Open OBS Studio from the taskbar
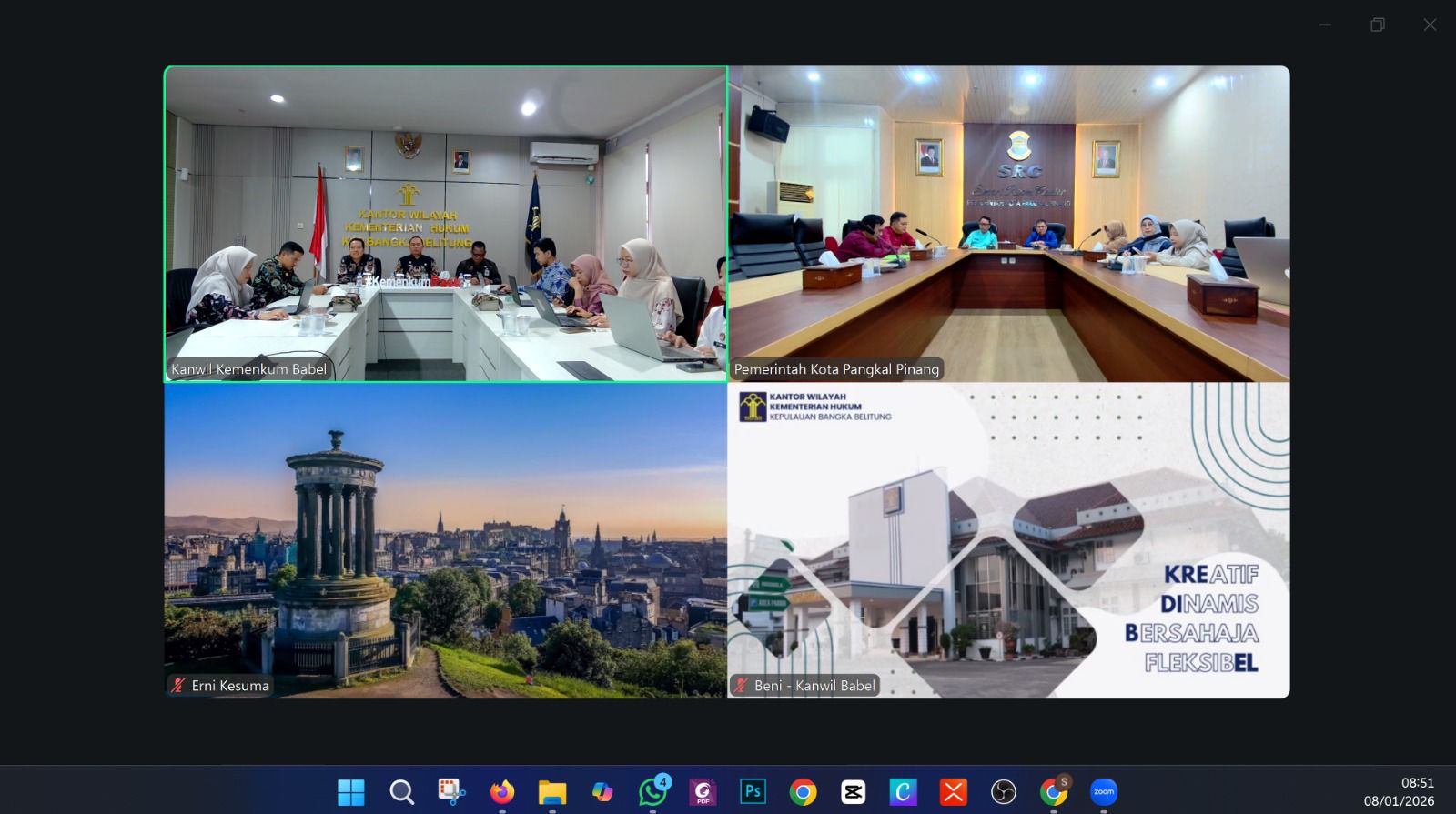Screen dimensions: 1456x814 (x=1003, y=792)
